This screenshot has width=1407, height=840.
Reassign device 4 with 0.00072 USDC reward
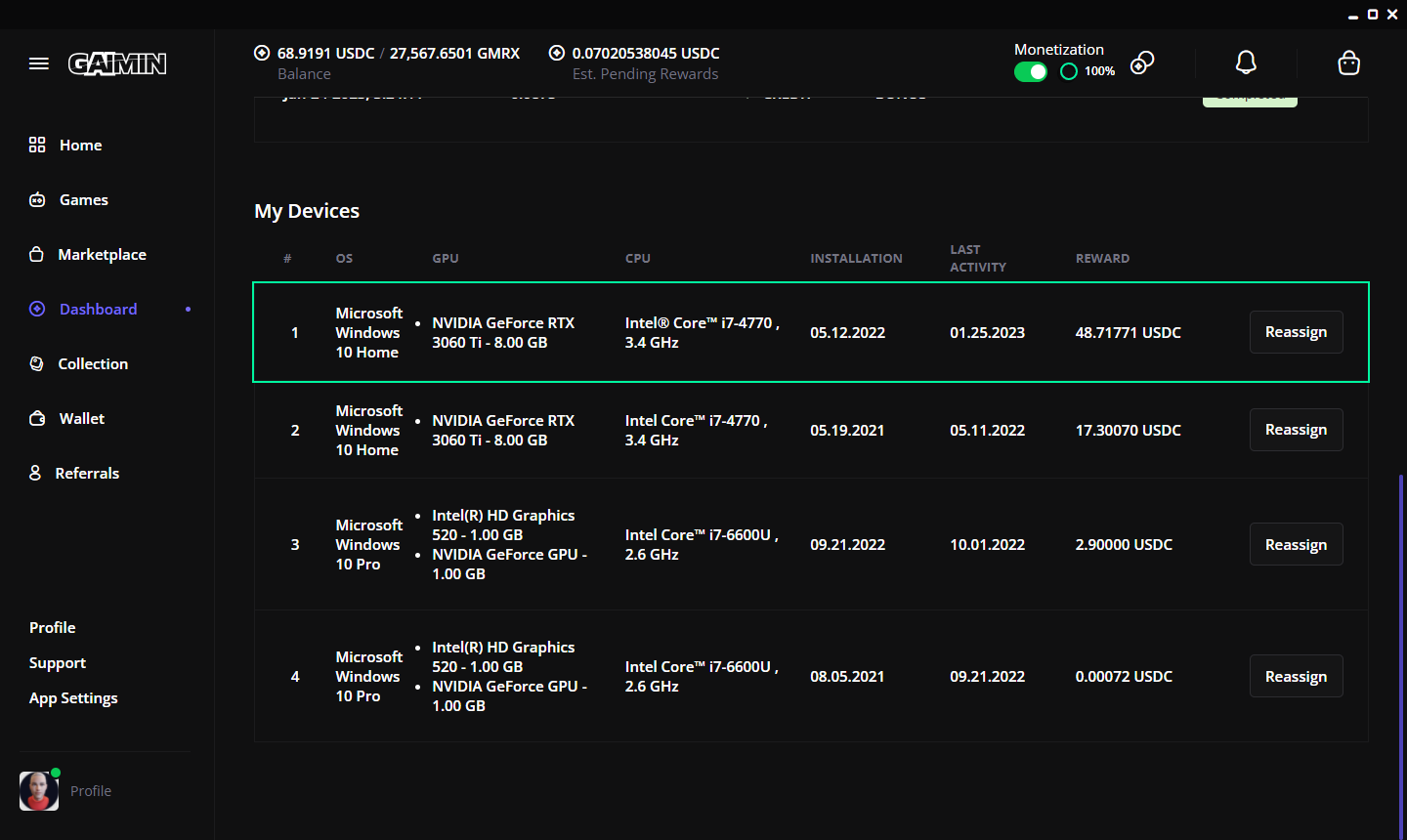1296,676
